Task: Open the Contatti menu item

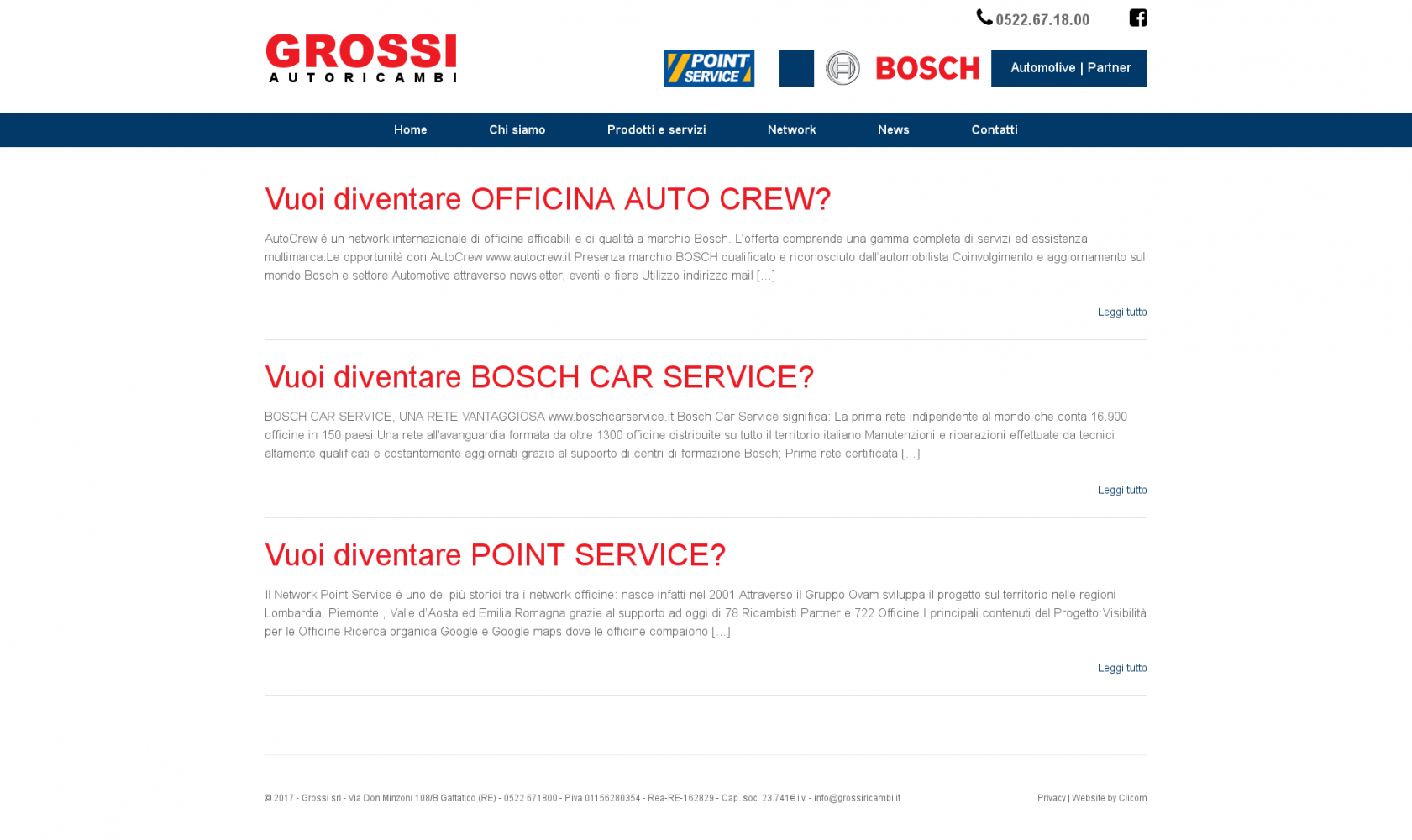Action: pyautogui.click(x=995, y=130)
